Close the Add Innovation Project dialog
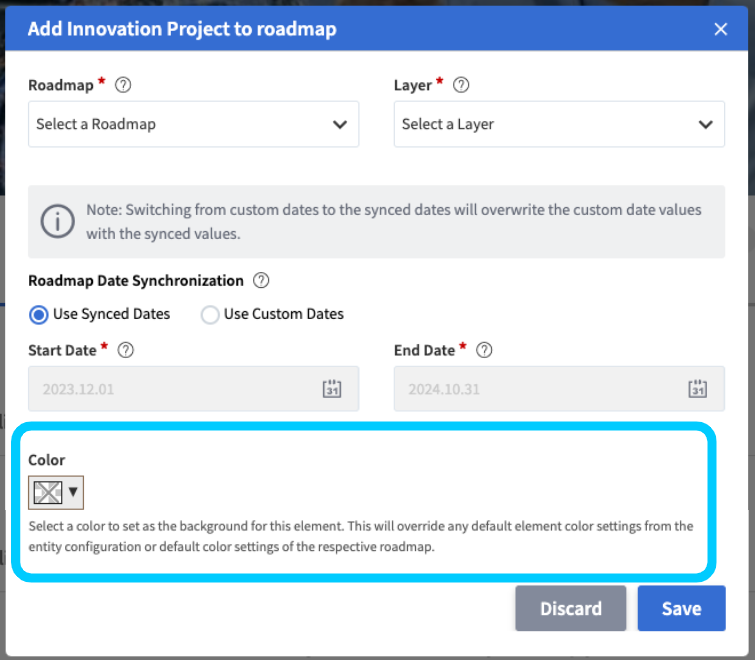The height and width of the screenshot is (660, 755). coord(721,29)
